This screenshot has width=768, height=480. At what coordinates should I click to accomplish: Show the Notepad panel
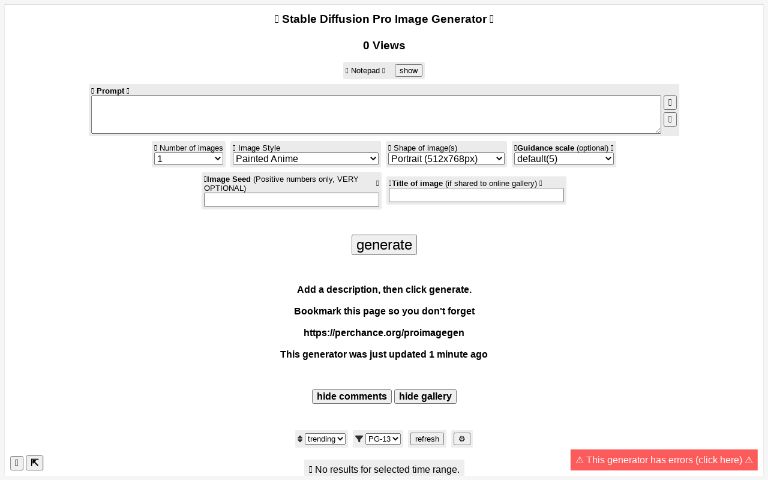click(409, 70)
